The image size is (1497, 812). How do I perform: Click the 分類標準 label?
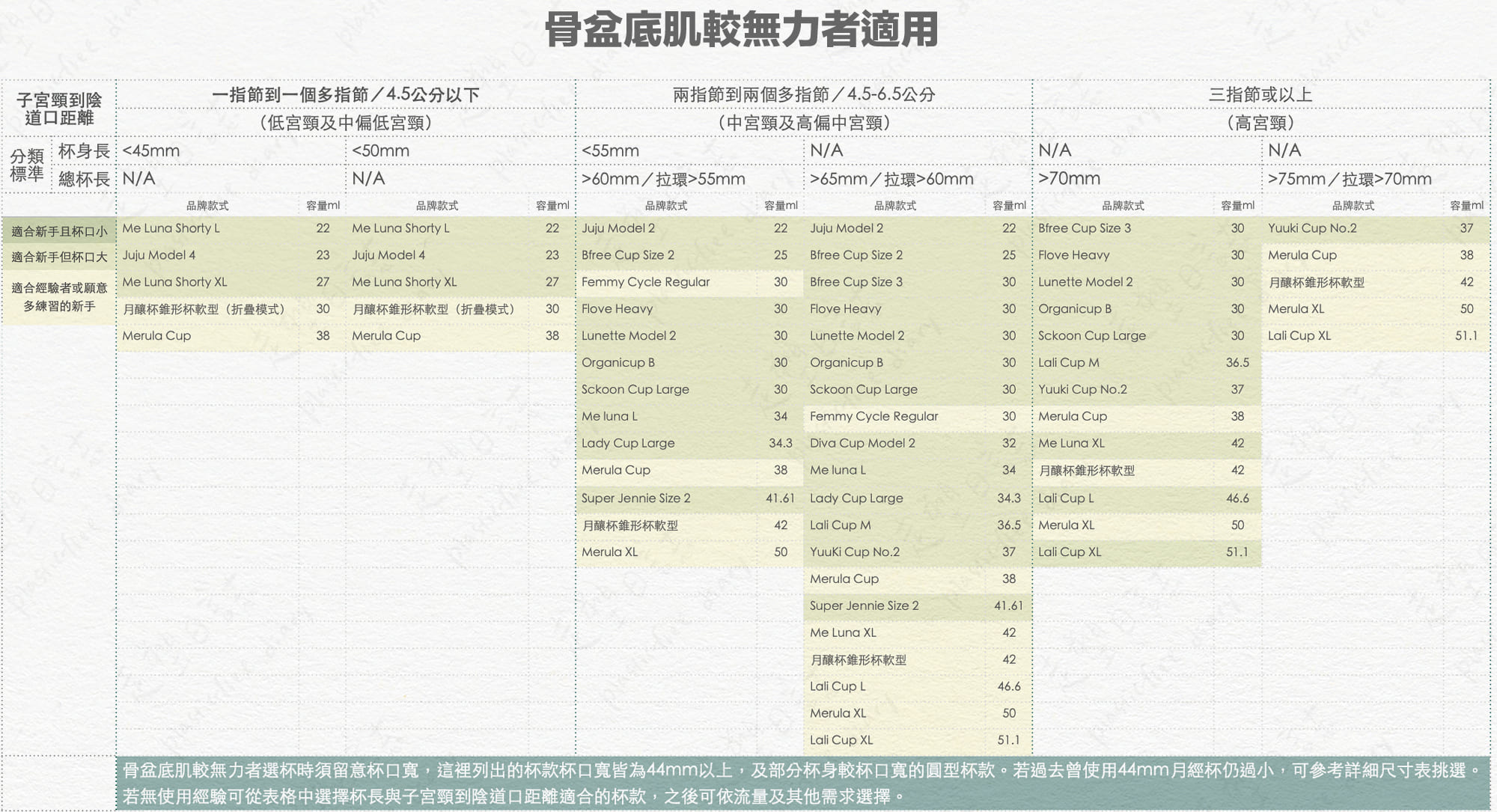[x=27, y=165]
